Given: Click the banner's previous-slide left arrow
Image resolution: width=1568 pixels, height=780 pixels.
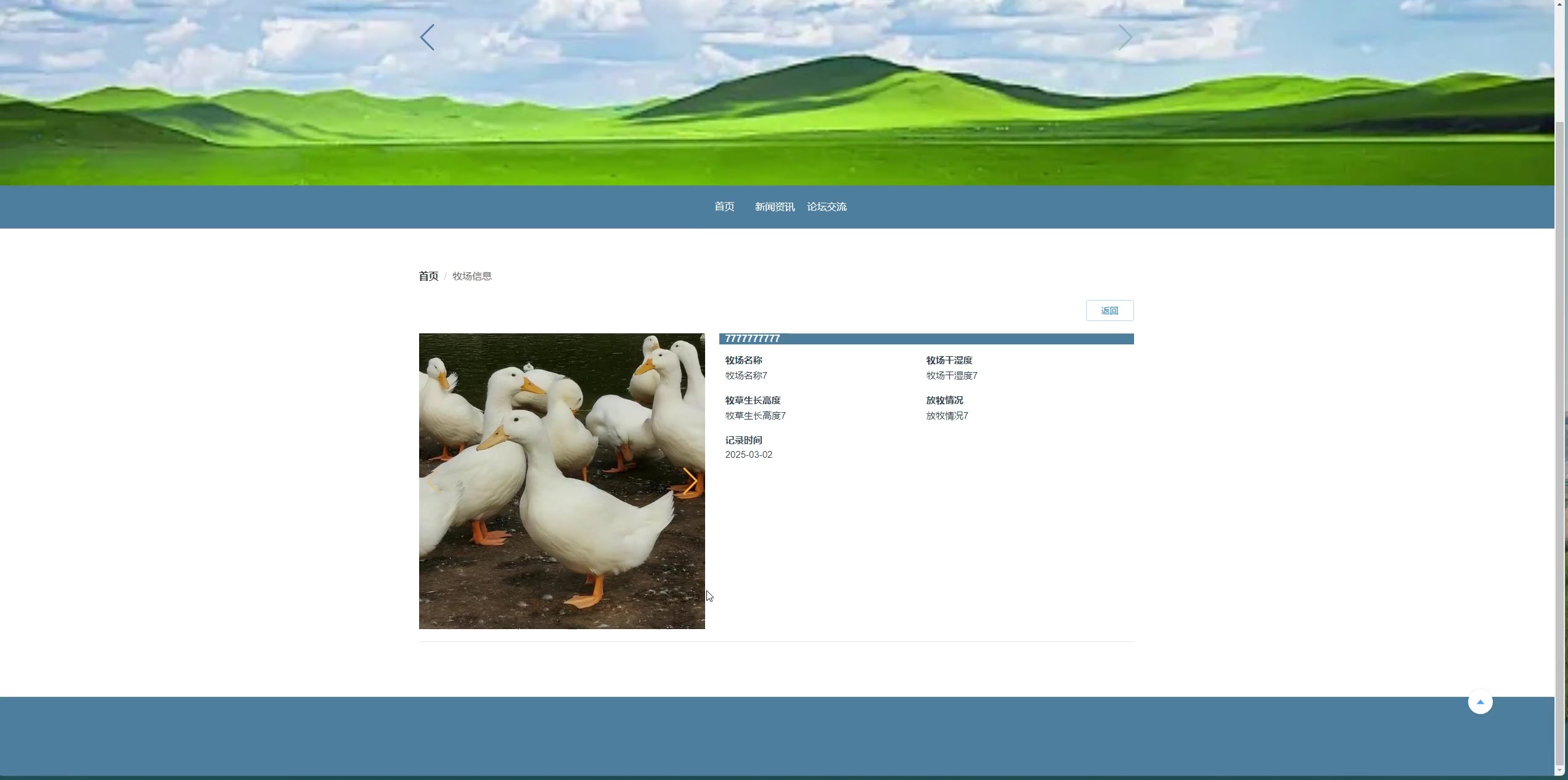Looking at the screenshot, I should (427, 38).
